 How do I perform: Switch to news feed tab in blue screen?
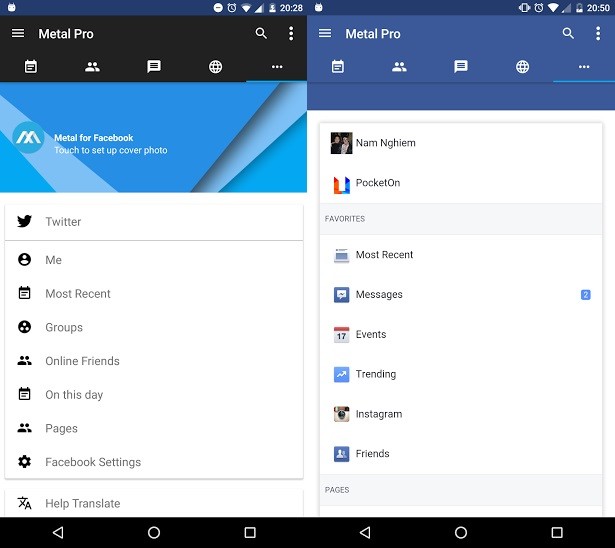tap(338, 66)
